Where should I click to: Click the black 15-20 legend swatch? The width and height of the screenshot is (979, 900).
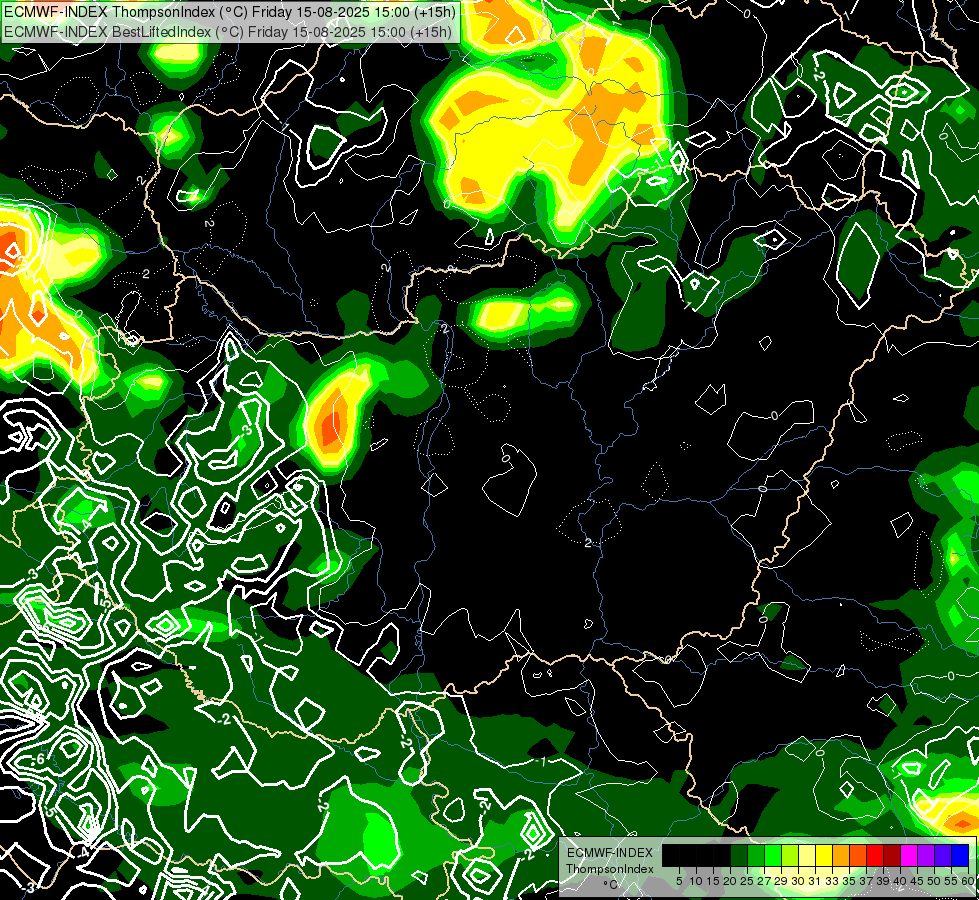click(722, 855)
